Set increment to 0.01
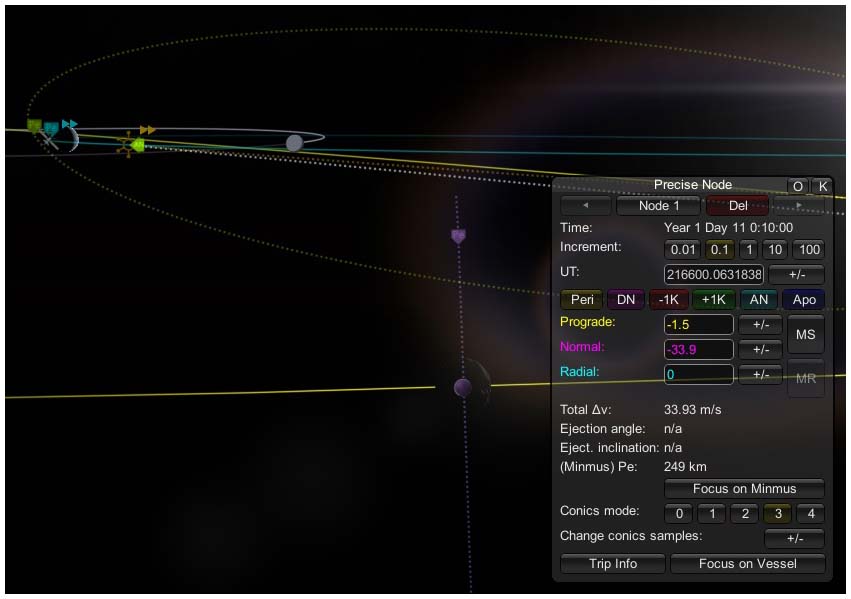851x599 pixels. click(x=682, y=250)
